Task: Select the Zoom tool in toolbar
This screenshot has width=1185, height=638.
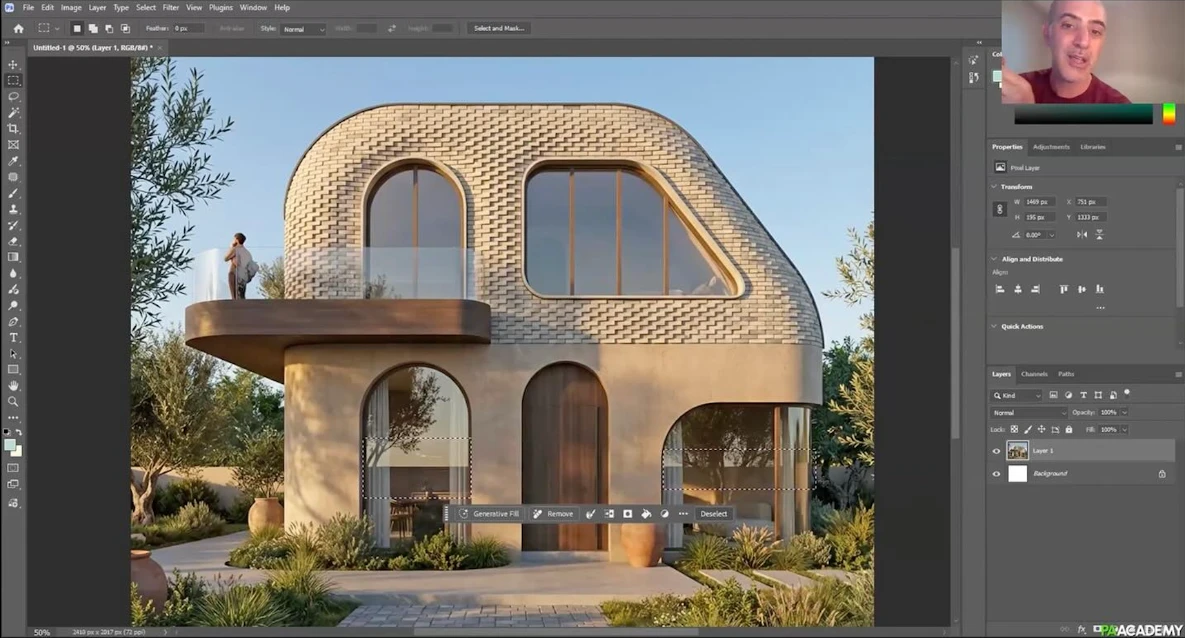Action: pos(13,401)
